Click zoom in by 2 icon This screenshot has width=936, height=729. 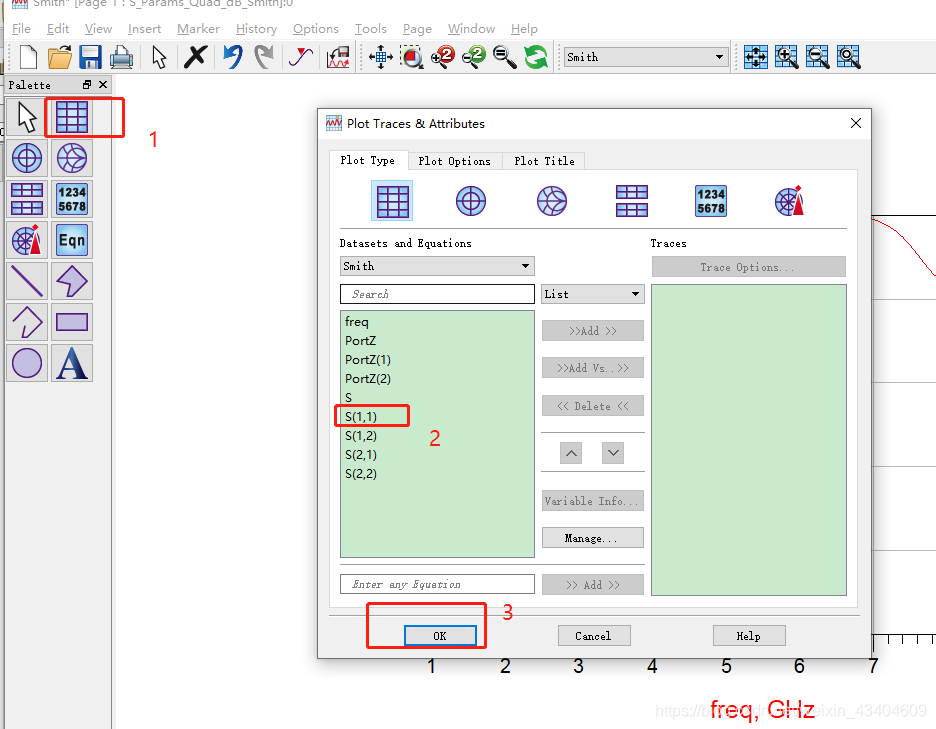click(443, 57)
